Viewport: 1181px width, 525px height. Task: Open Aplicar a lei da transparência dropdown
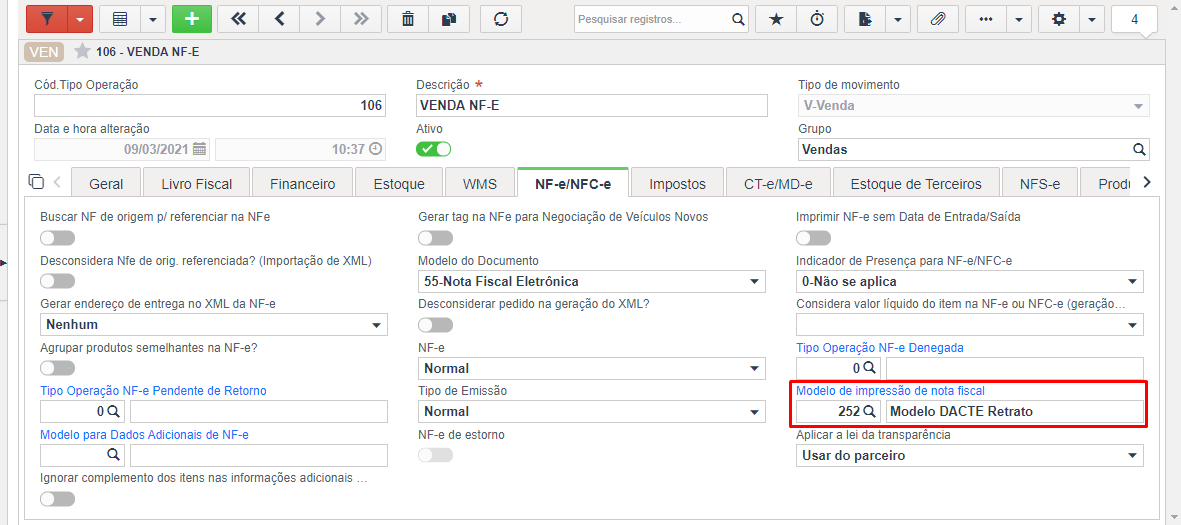(969, 456)
